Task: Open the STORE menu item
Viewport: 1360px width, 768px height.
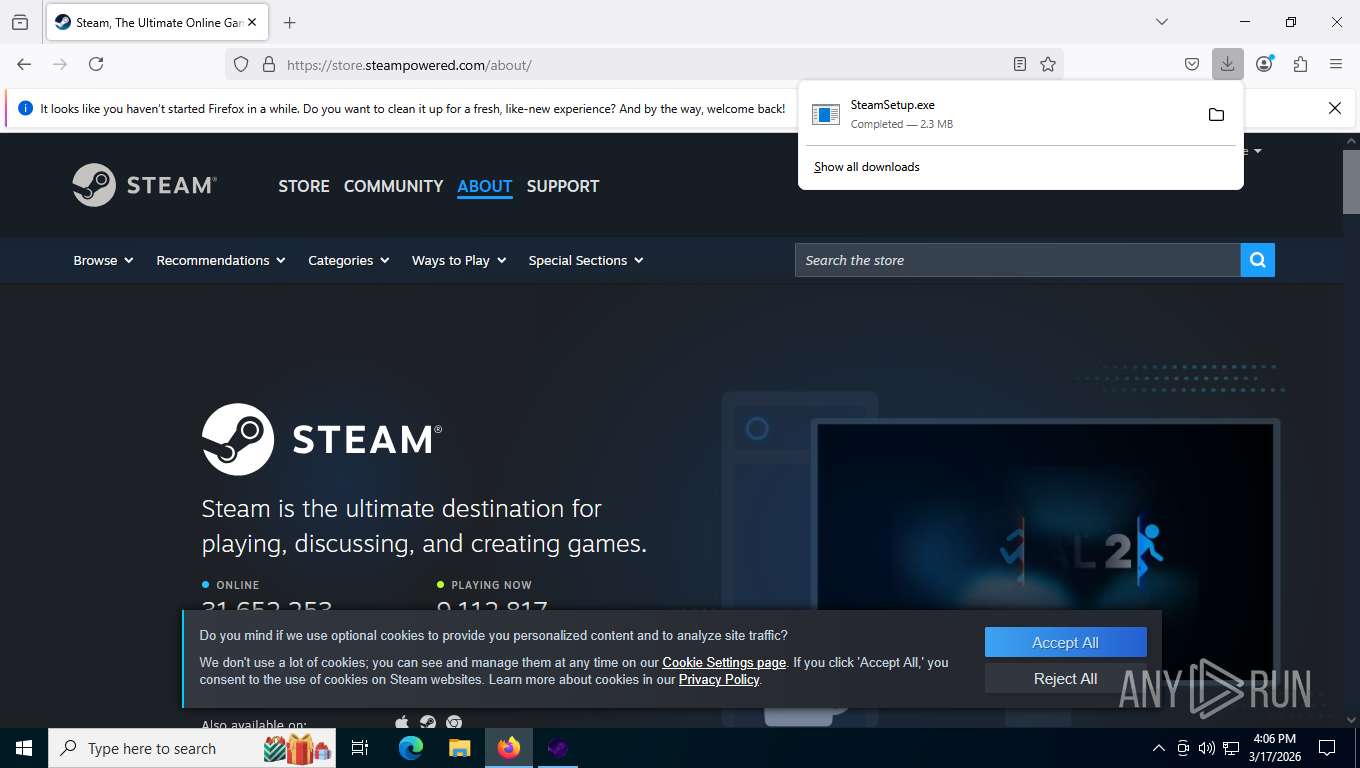Action: 304,186
